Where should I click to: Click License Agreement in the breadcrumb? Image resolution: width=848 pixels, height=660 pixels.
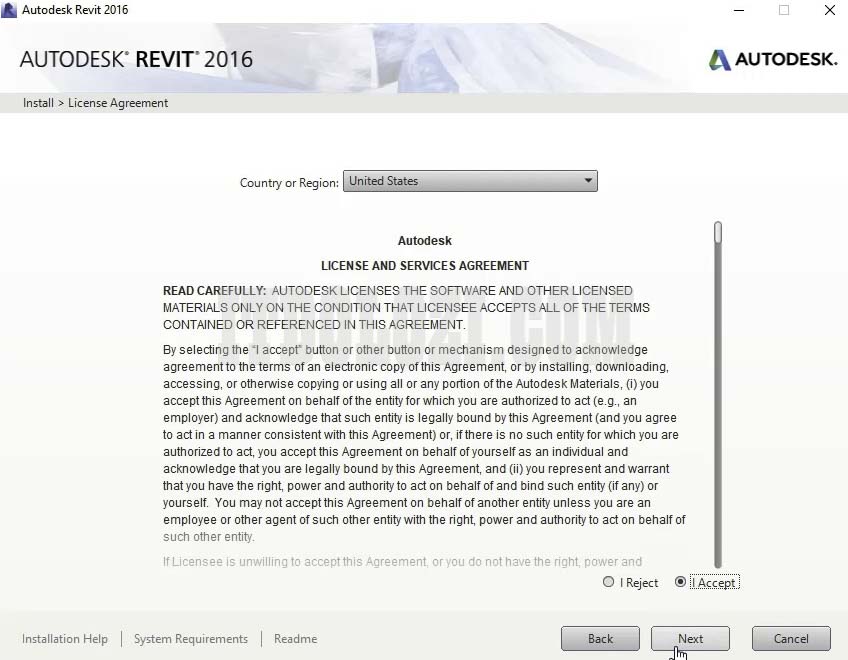pyautogui.click(x=118, y=103)
